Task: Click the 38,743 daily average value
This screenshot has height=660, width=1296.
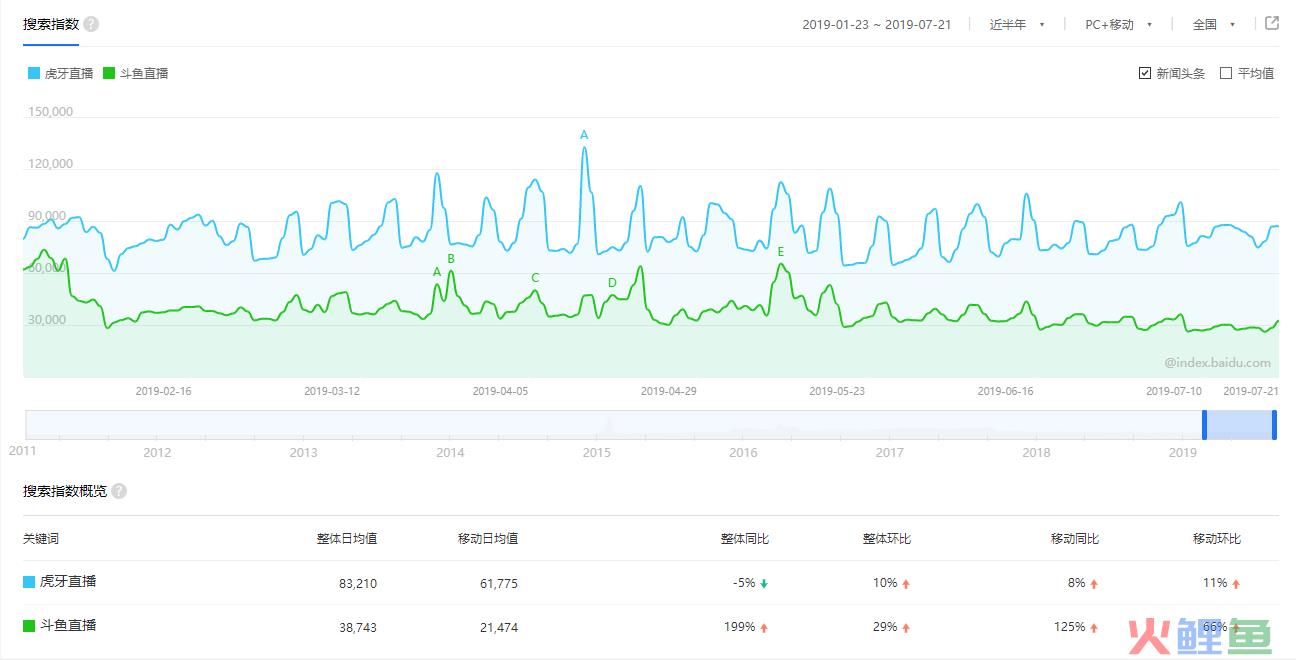Action: pos(358,628)
